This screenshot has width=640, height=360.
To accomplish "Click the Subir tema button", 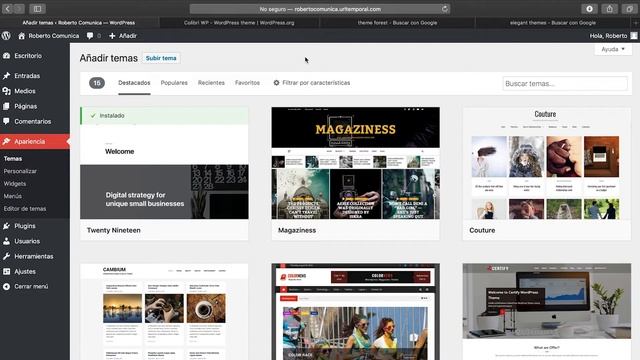I will (x=161, y=58).
